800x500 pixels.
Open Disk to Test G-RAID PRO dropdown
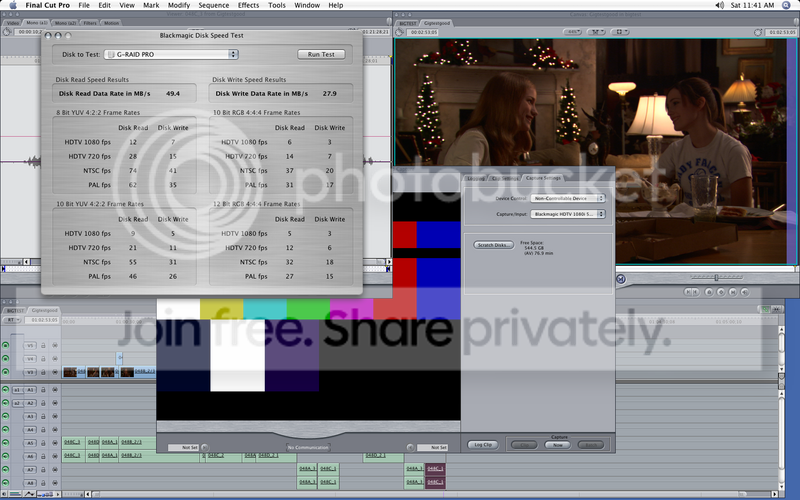coord(171,54)
